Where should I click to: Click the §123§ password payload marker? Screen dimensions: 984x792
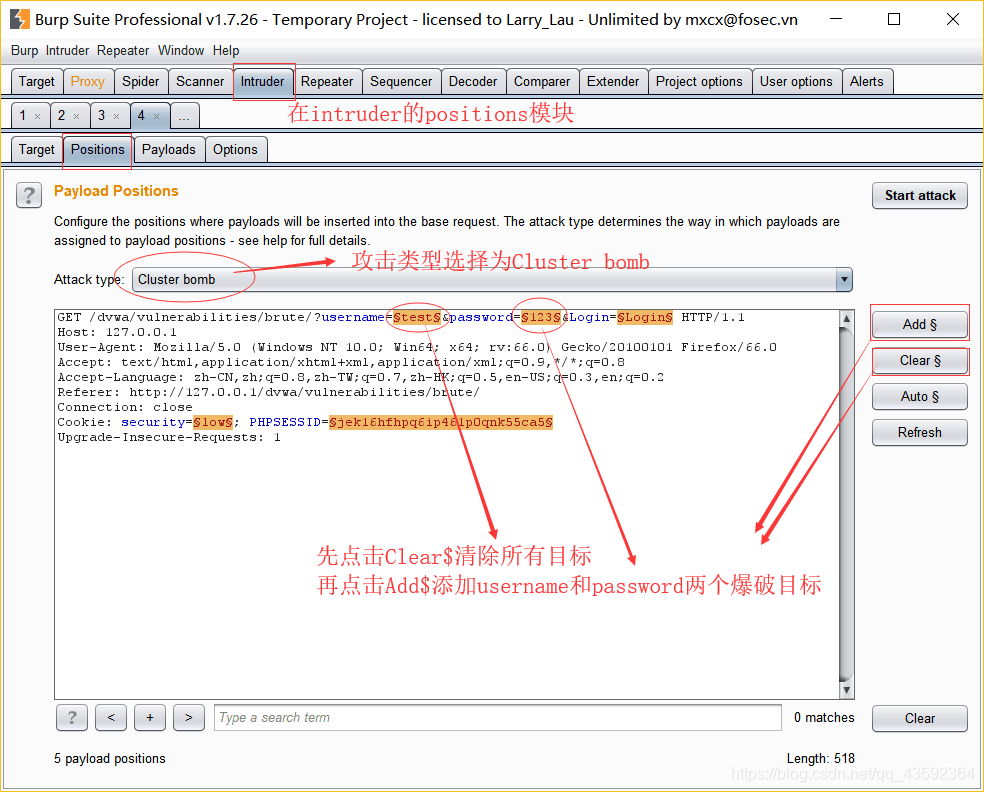[x=541, y=318]
